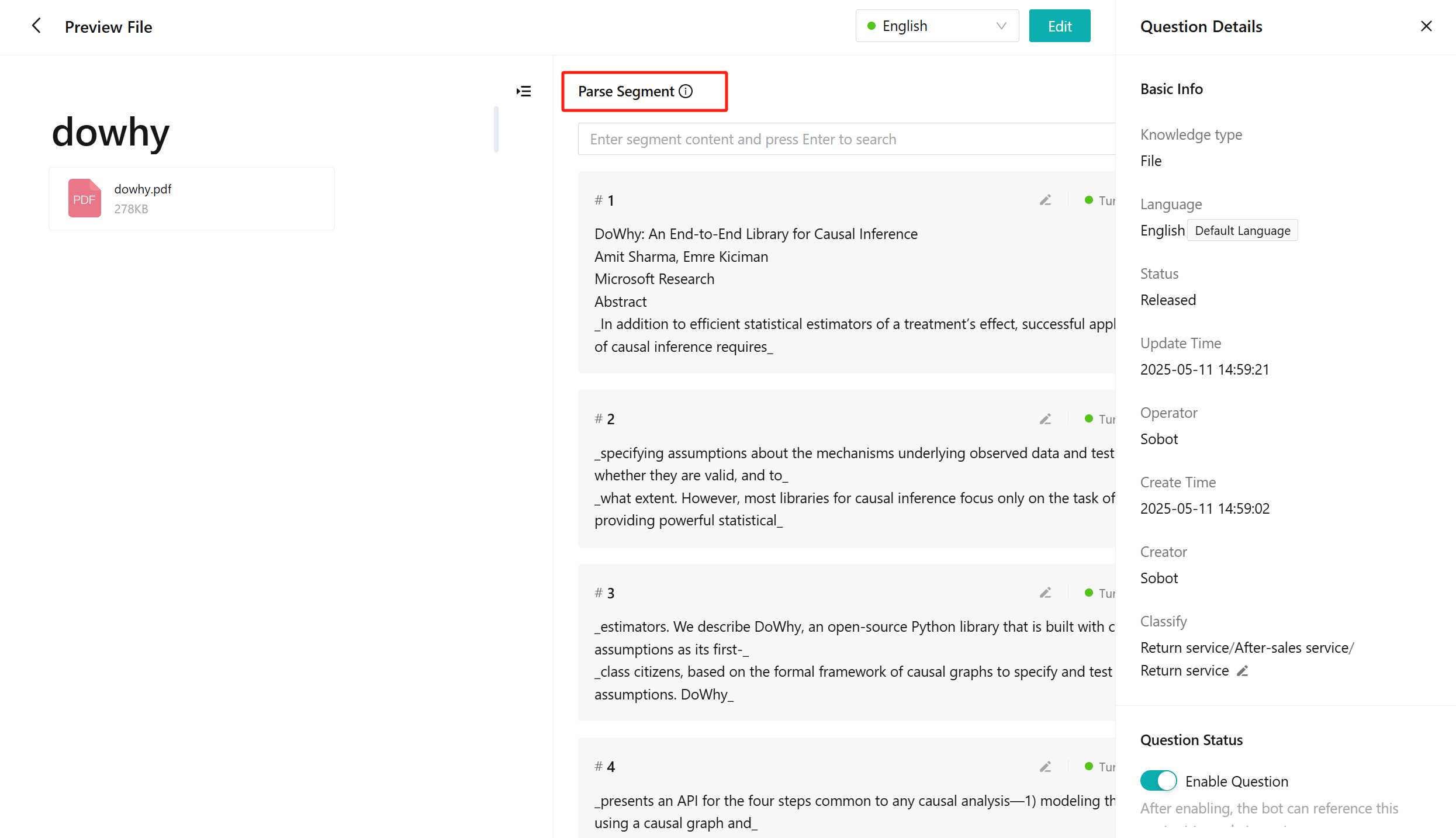Go back using the back arrow

[x=36, y=26]
